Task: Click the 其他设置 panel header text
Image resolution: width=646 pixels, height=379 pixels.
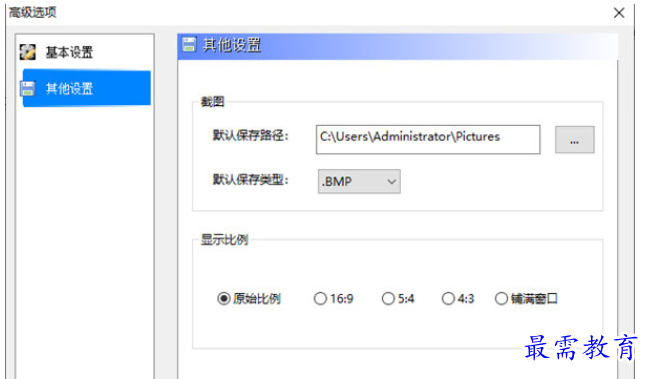Action: [x=232, y=44]
